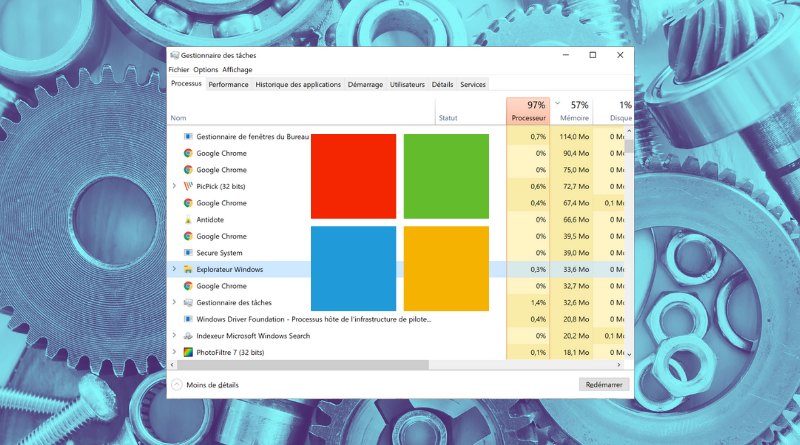The image size is (800, 445).
Task: Click the 0,7% processor value
Action: coord(538,137)
